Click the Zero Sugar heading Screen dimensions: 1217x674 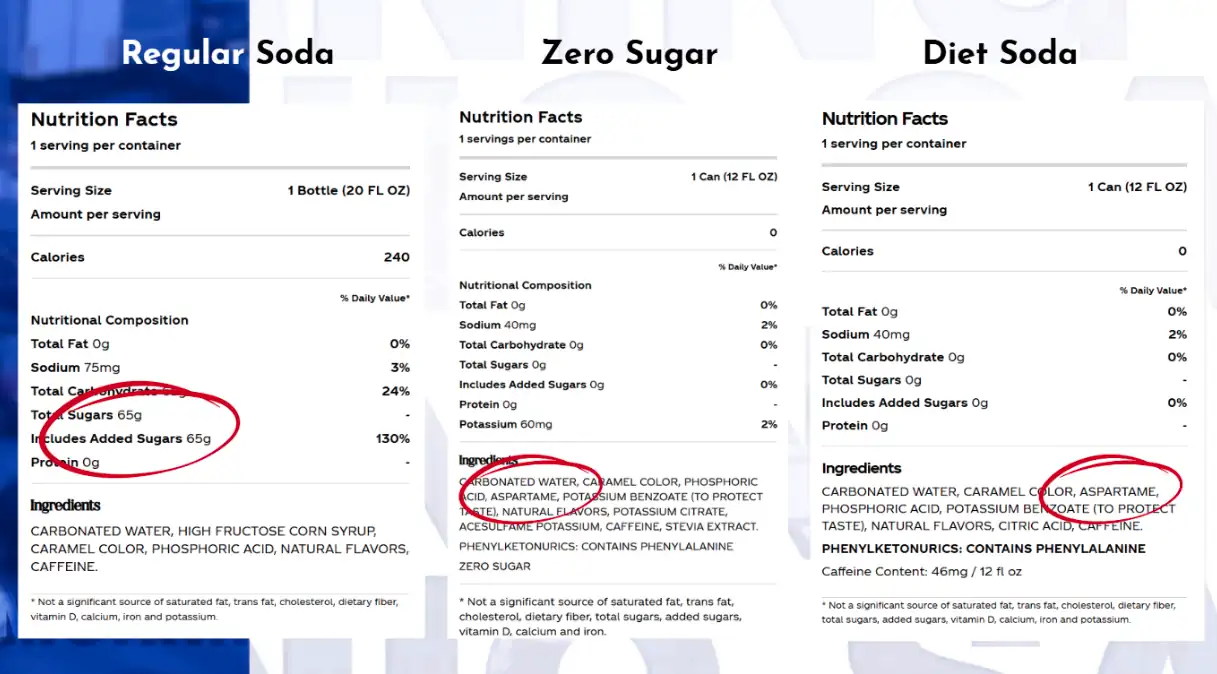tap(629, 53)
